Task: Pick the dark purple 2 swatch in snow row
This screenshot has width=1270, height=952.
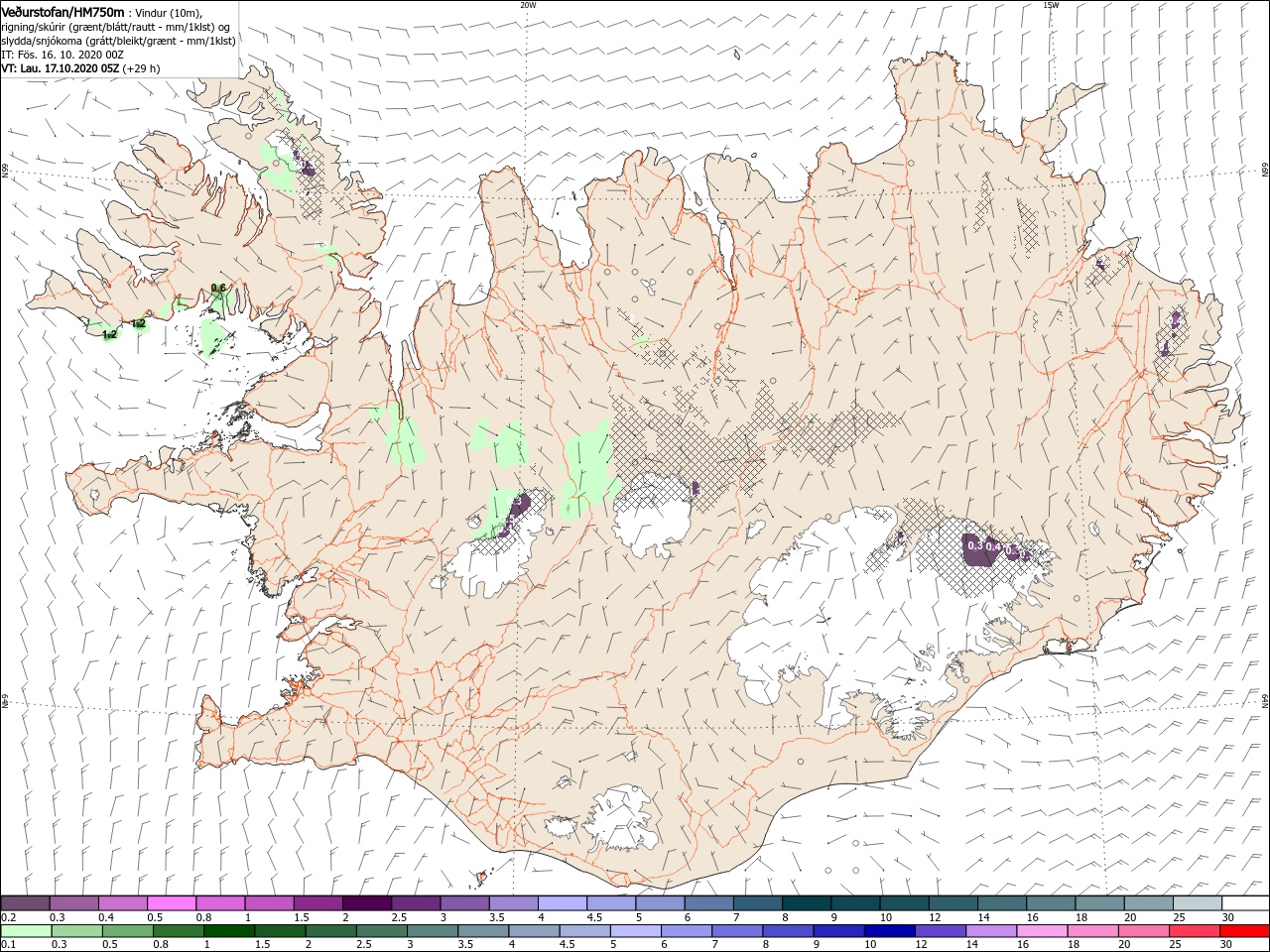Action: 367,903
